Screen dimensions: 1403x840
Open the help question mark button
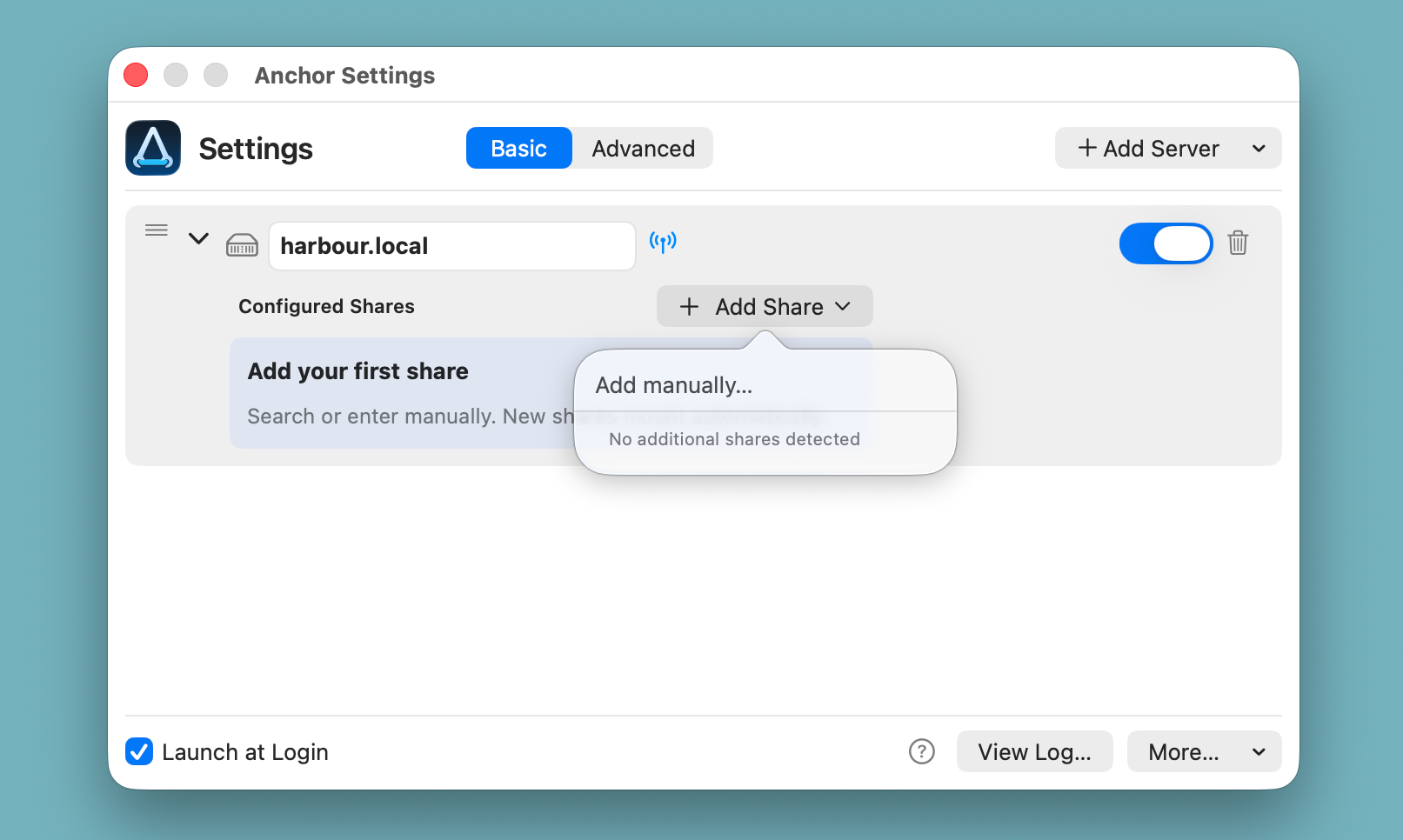(922, 751)
